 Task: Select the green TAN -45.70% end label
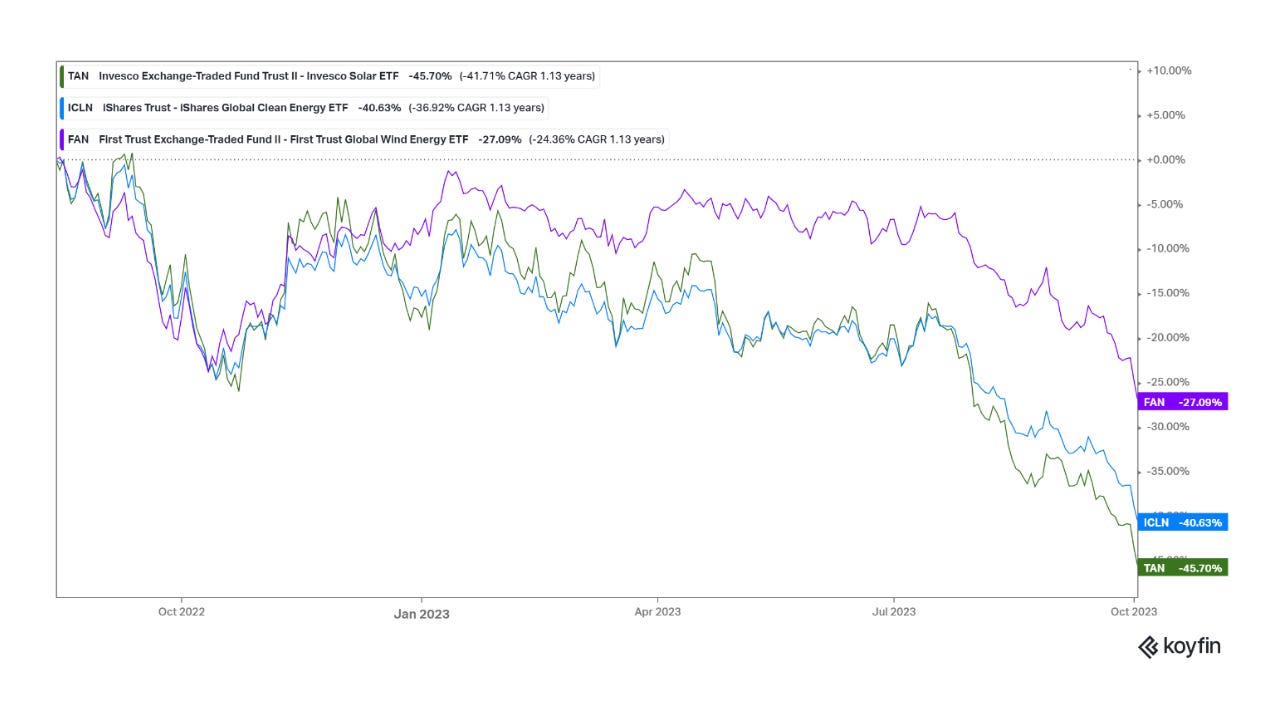pyautogui.click(x=1182, y=567)
